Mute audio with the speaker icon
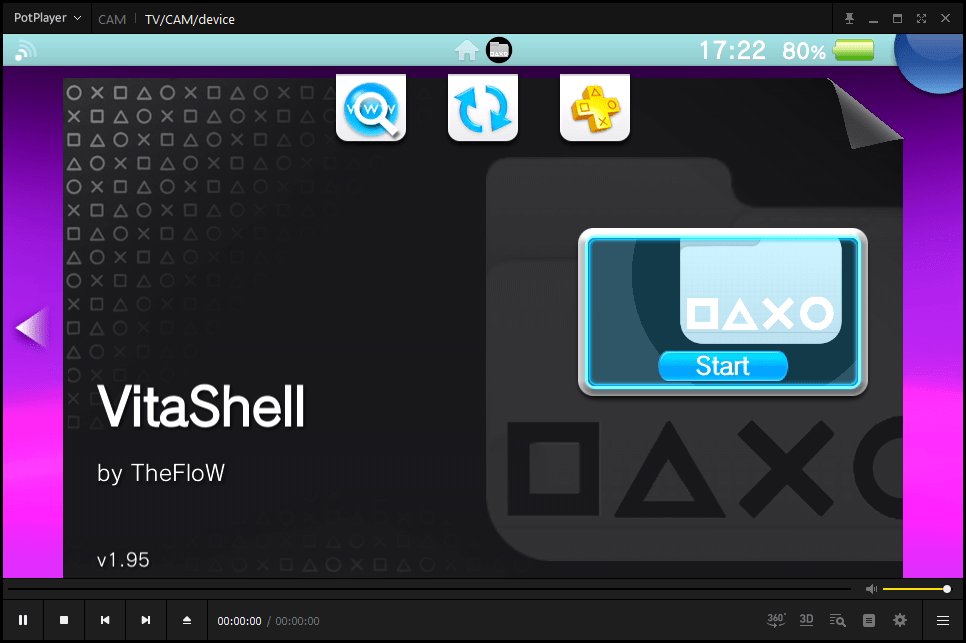This screenshot has height=643, width=966. 871,589
